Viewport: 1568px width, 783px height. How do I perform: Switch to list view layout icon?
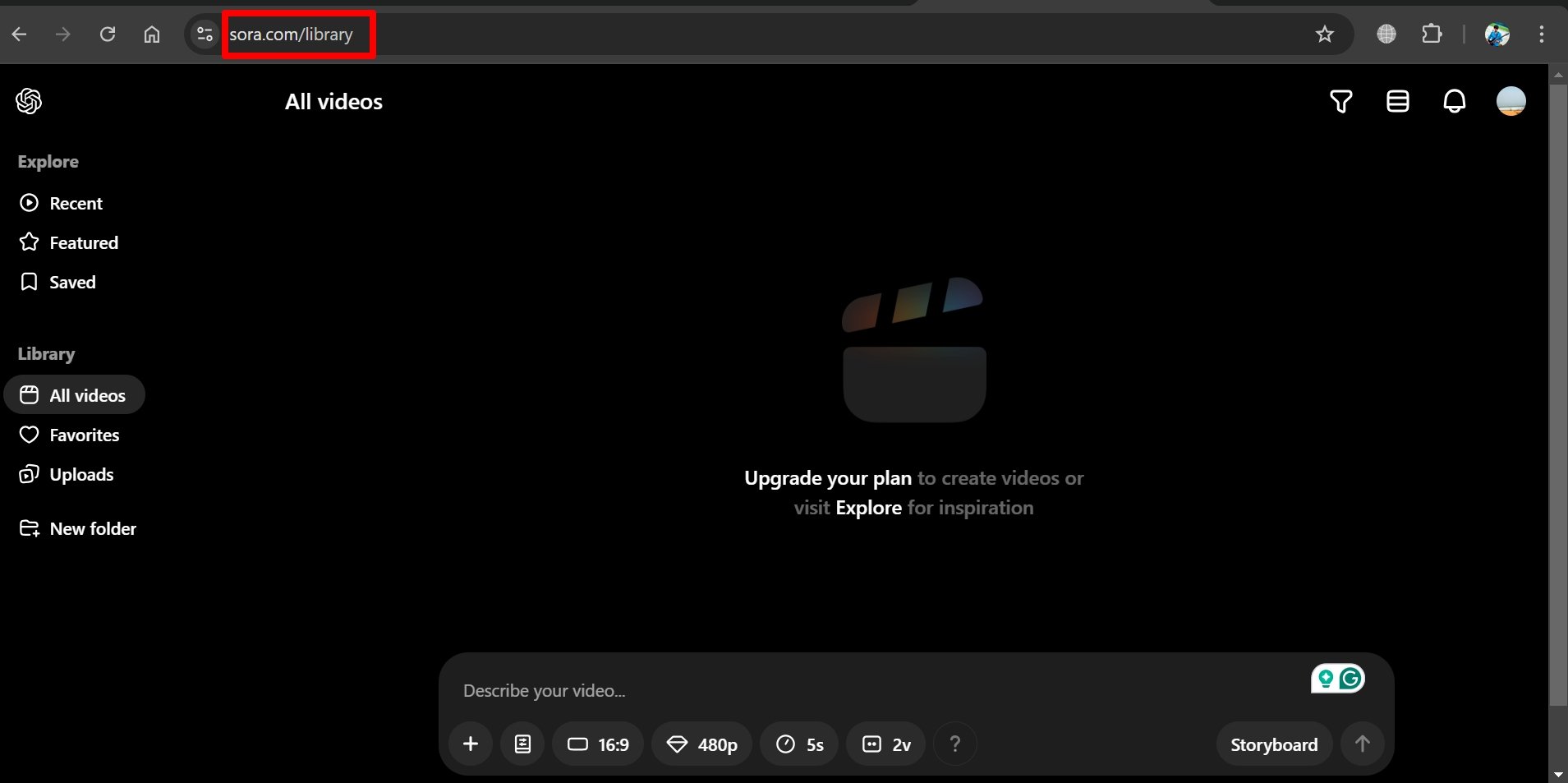[x=1397, y=101]
